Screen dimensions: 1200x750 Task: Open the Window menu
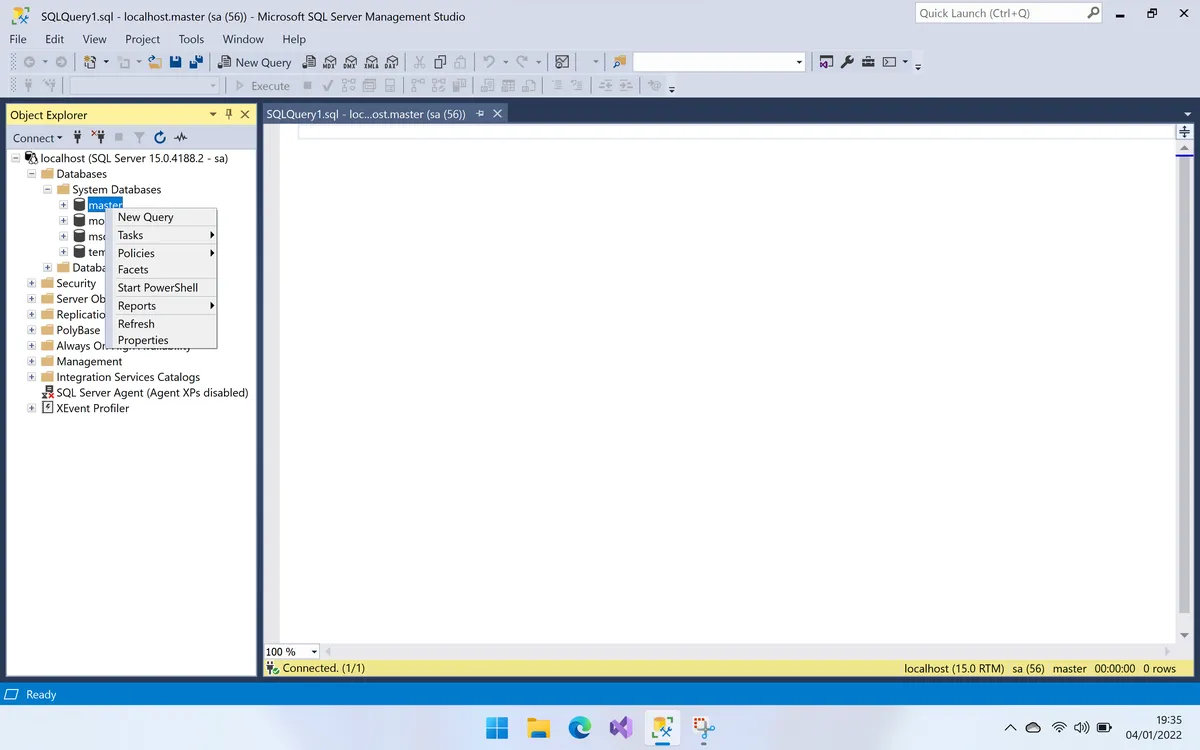[x=243, y=39]
